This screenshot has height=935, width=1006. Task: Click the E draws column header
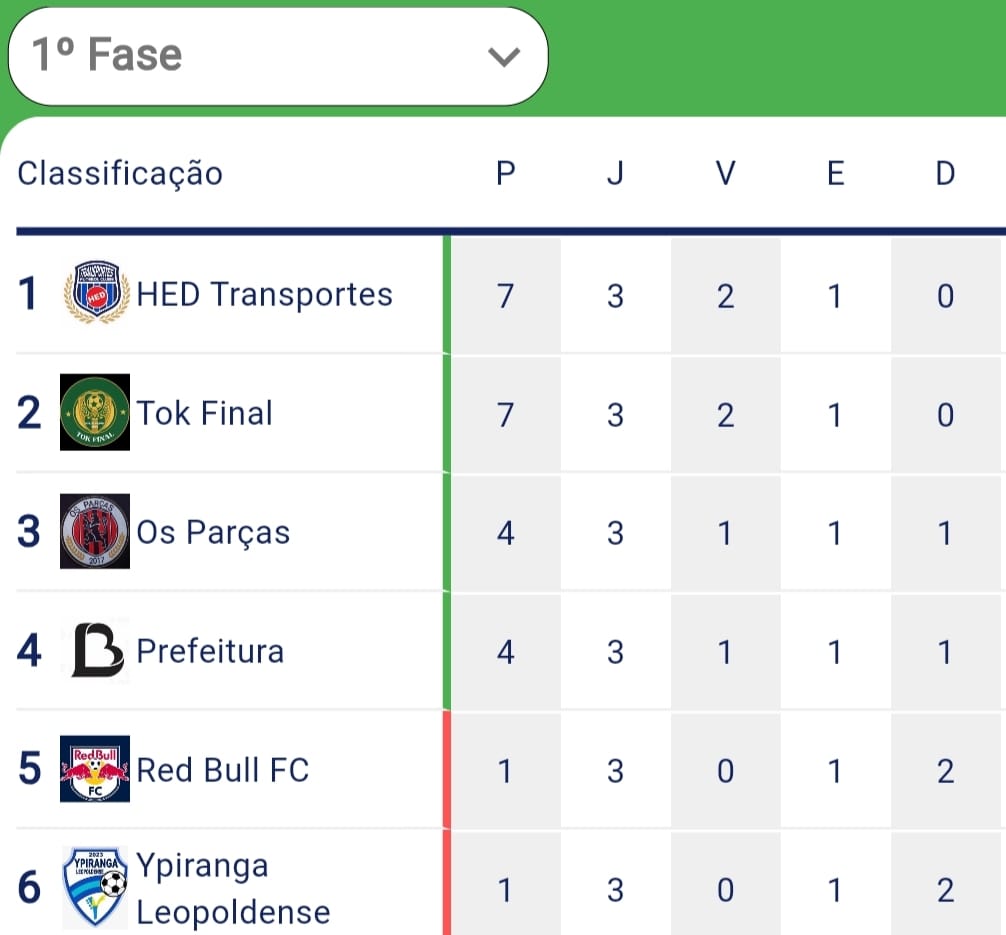pyautogui.click(x=835, y=172)
